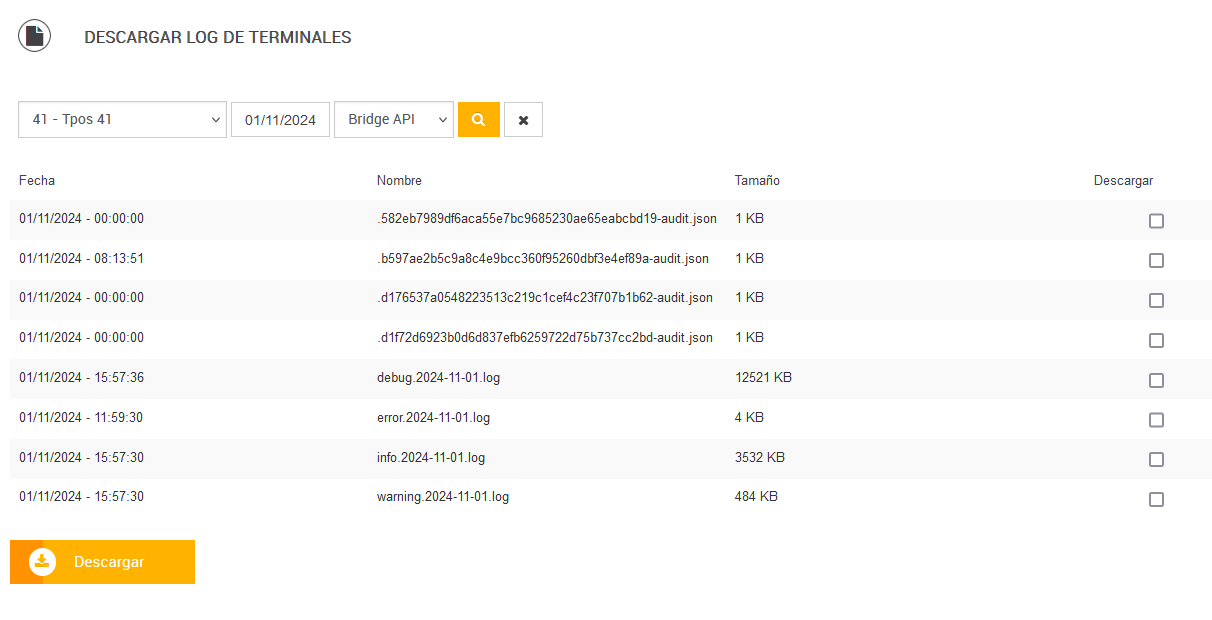The height and width of the screenshot is (620, 1212).
Task: Click the Nombre column header
Action: pos(399,181)
